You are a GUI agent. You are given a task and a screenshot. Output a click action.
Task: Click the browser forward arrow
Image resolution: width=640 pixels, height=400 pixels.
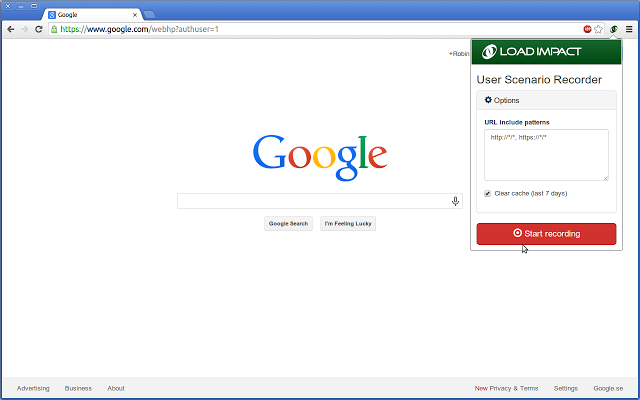click(x=24, y=29)
